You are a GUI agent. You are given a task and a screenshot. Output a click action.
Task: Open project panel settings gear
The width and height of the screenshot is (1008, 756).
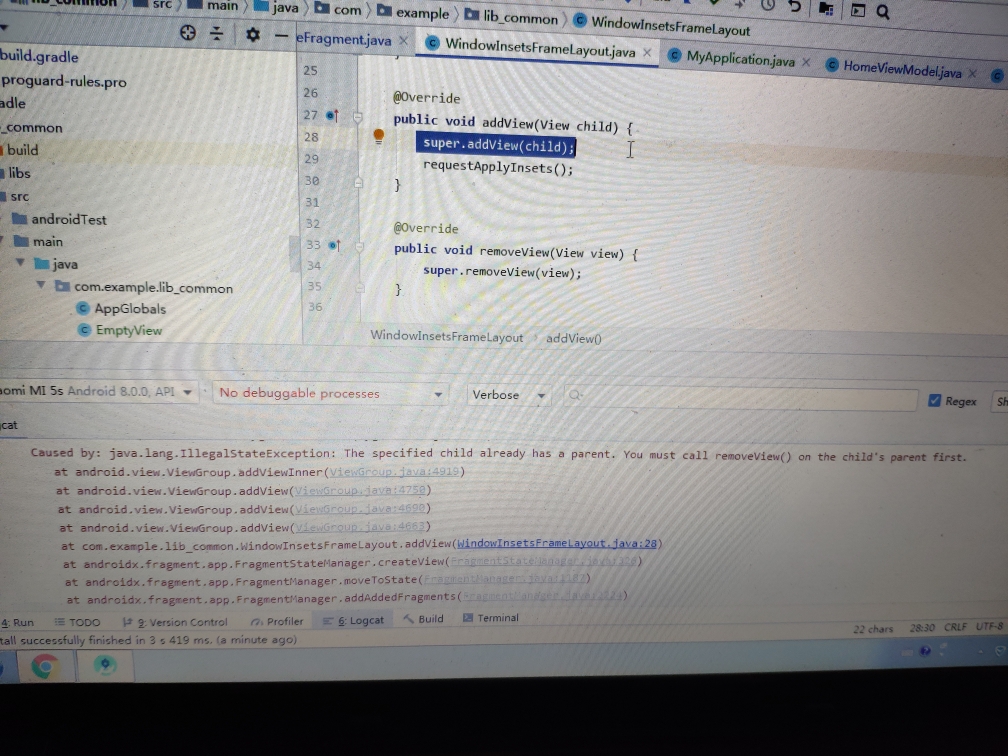pyautogui.click(x=253, y=35)
